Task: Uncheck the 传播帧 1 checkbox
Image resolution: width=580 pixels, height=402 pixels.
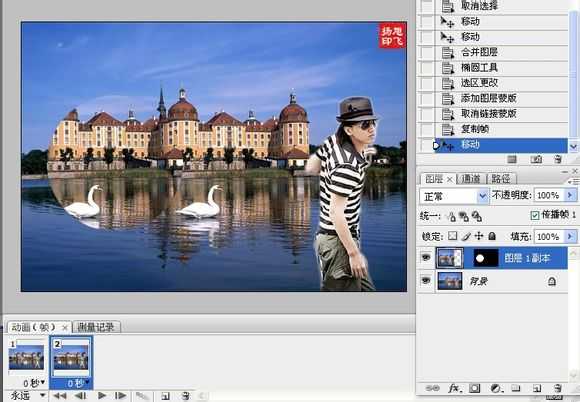Action: pyautogui.click(x=535, y=215)
